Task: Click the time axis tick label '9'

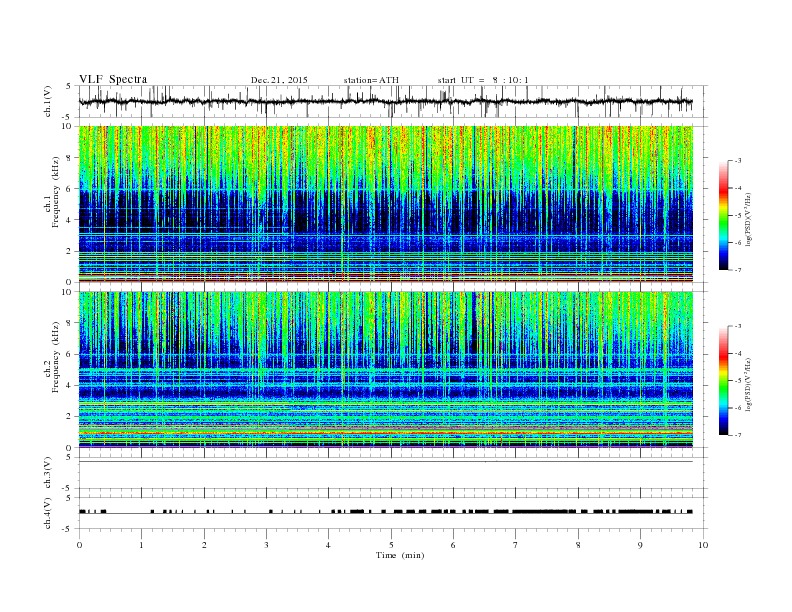Action: pyautogui.click(x=640, y=545)
